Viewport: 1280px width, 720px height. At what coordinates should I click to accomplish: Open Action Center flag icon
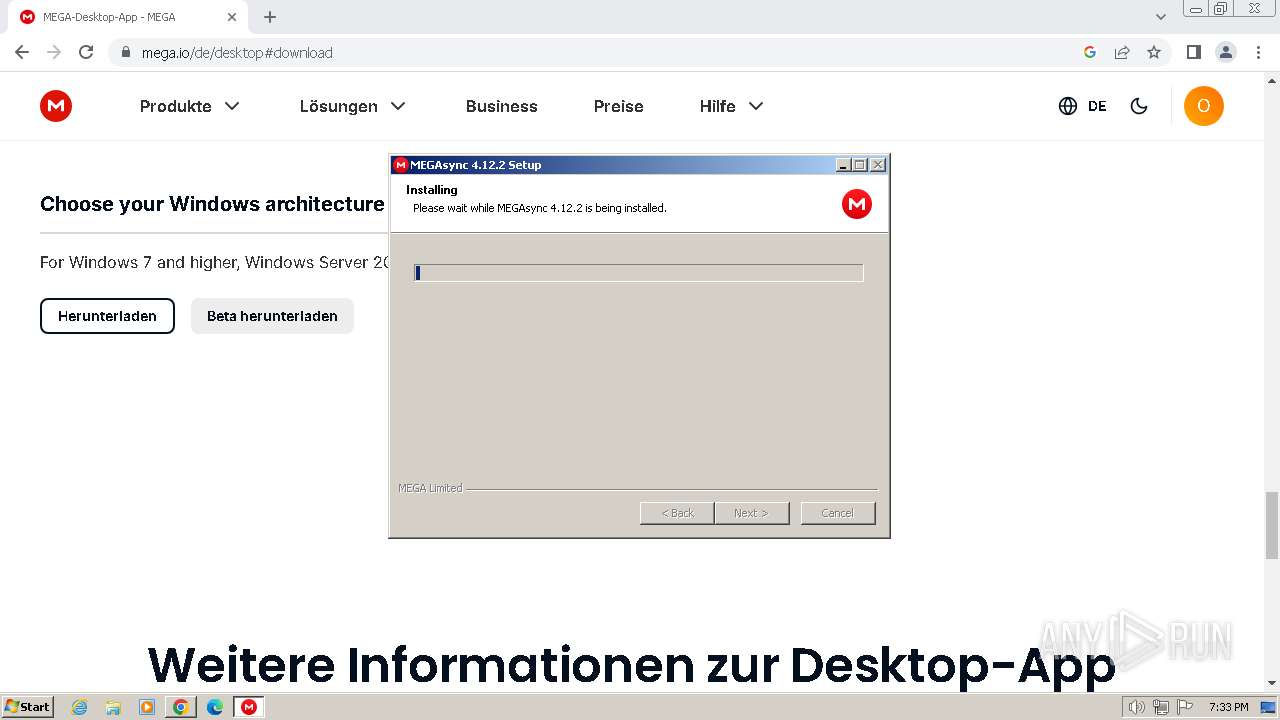tap(1186, 707)
